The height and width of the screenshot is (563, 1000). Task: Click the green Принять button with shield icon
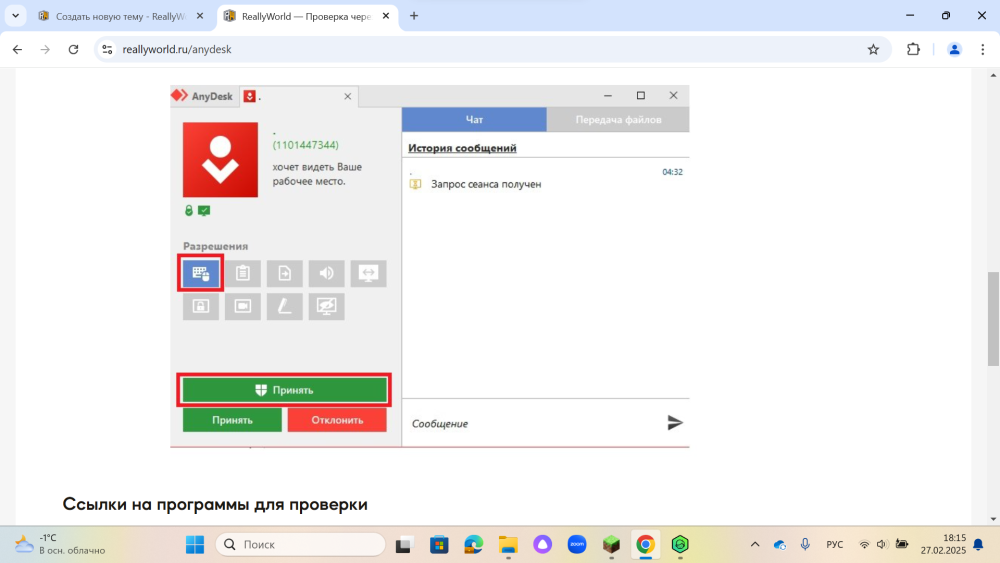click(x=284, y=390)
